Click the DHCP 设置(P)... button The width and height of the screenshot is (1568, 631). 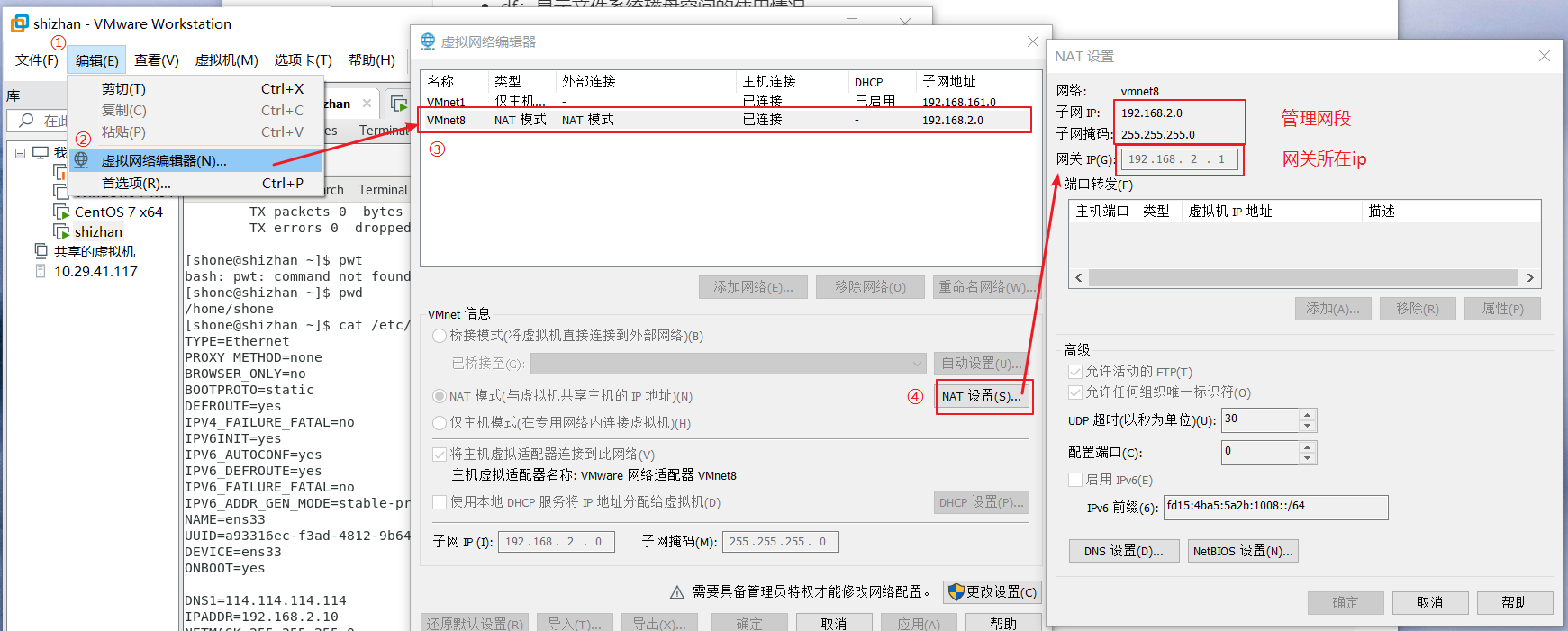981,503
